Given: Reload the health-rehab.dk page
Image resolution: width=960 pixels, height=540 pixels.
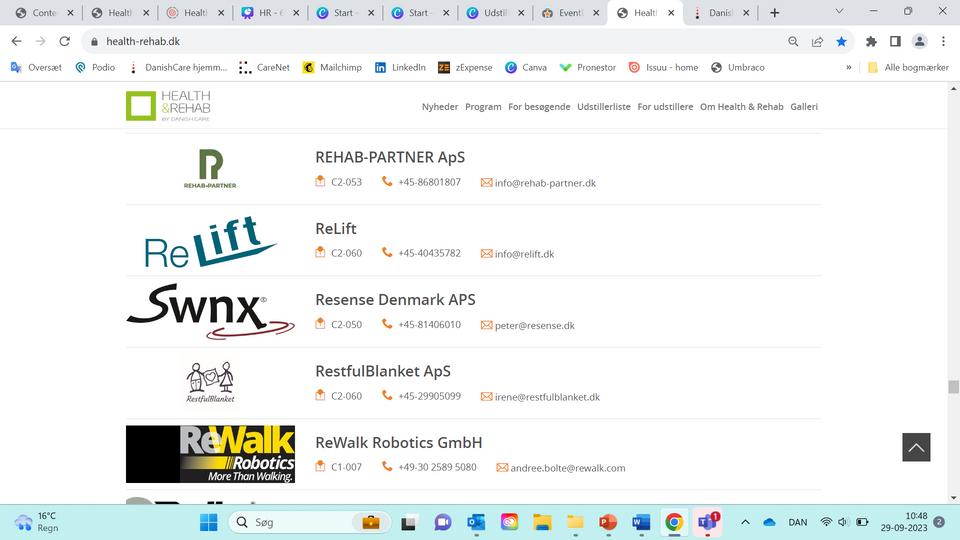Looking at the screenshot, I should tap(64, 41).
